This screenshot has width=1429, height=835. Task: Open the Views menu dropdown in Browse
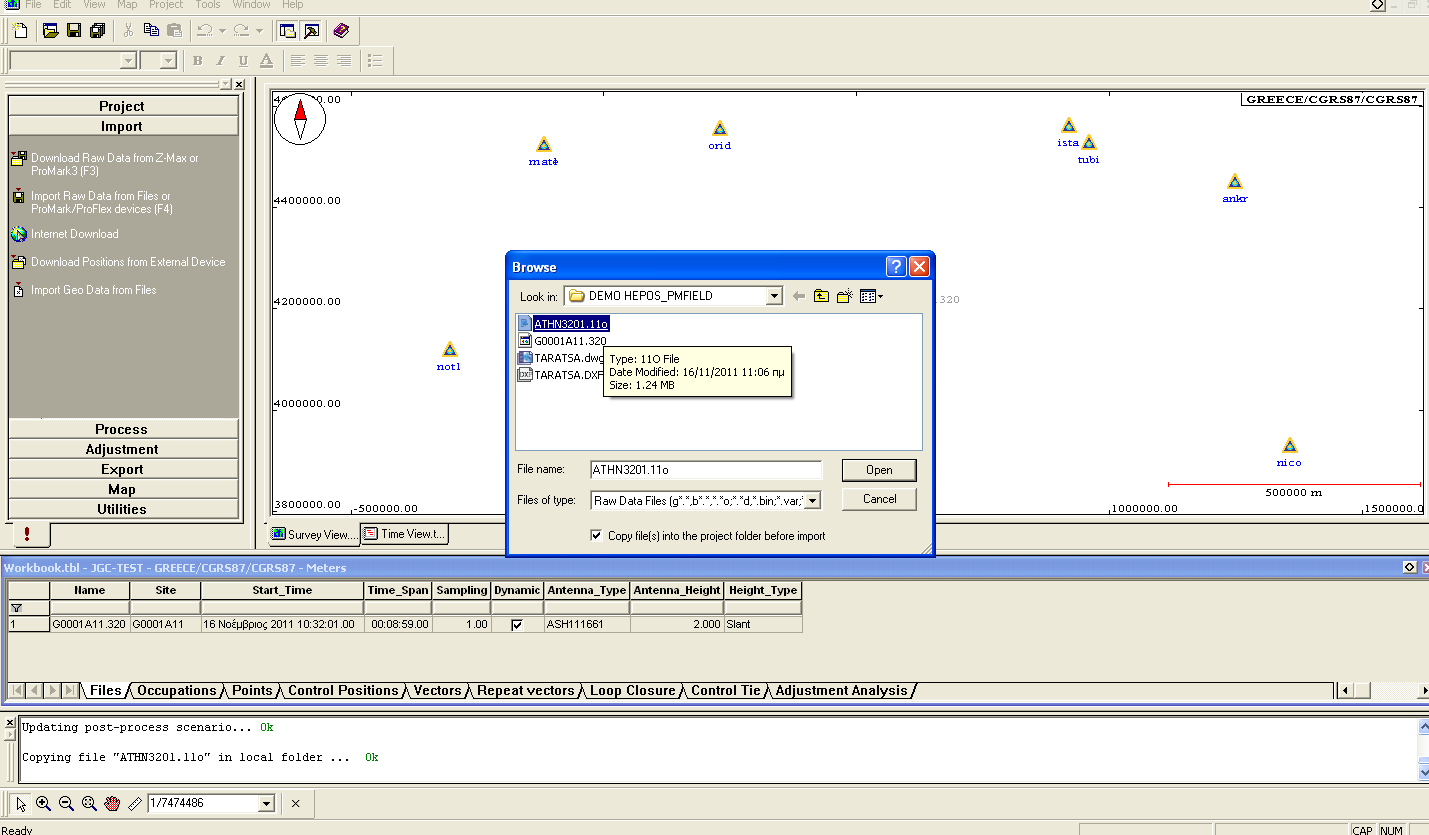click(872, 296)
